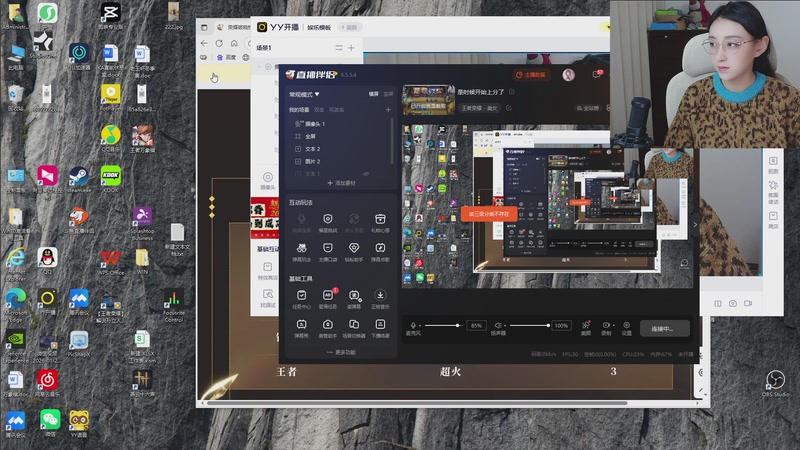This screenshot has height=450, width=800.
Task: Open 设置 settings in 直播伴侣 bottom bar
Action: pyautogui.click(x=627, y=328)
